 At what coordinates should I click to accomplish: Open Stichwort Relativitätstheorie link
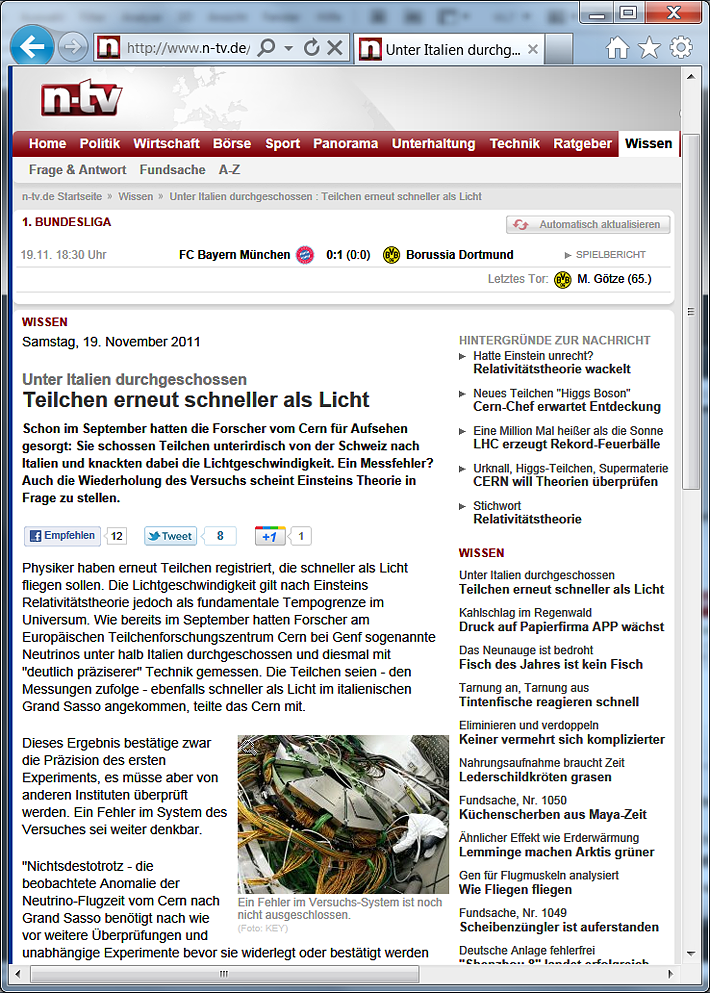pyautogui.click(x=527, y=519)
